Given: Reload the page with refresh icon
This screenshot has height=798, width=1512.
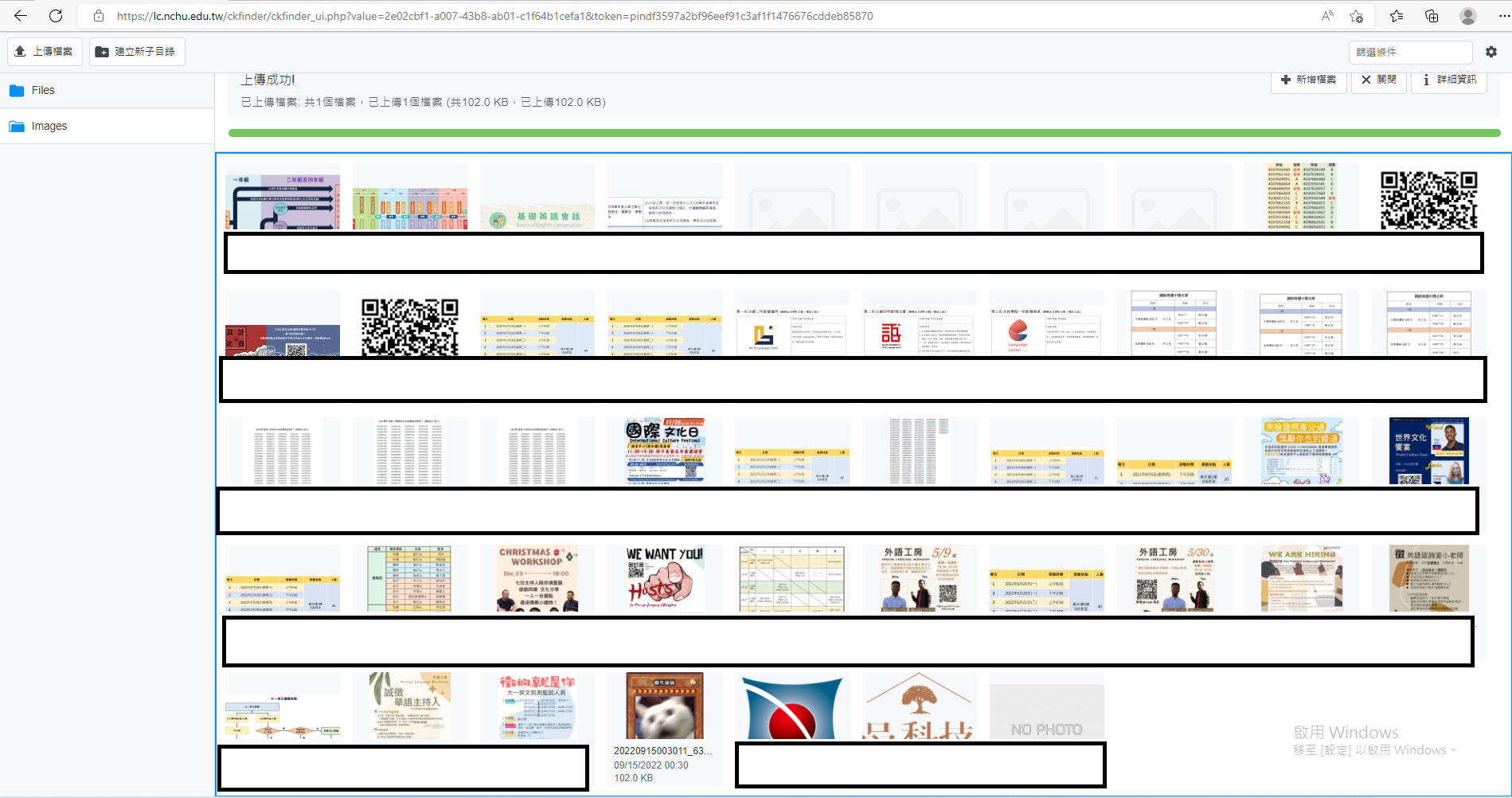Looking at the screenshot, I should pyautogui.click(x=56, y=16).
